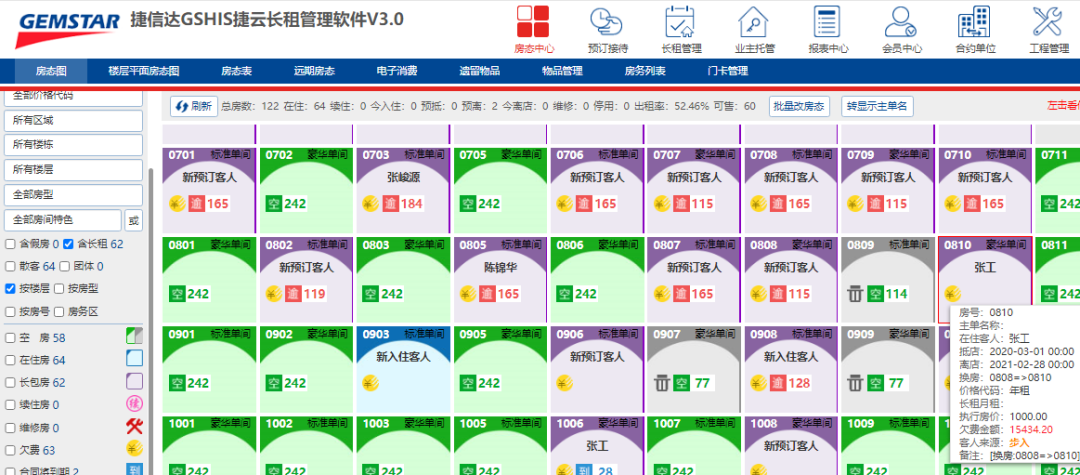The image size is (1080, 475).
Task: Go to 报表中心 report center
Action: (828, 28)
